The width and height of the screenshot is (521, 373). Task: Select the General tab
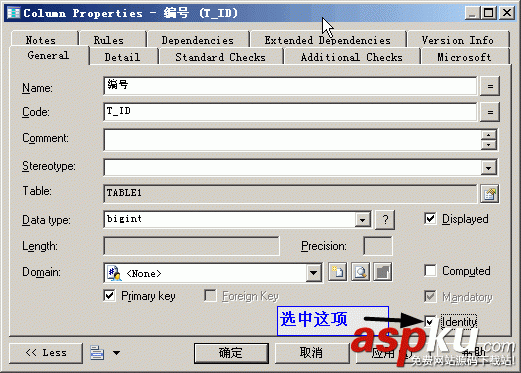[x=48, y=55]
